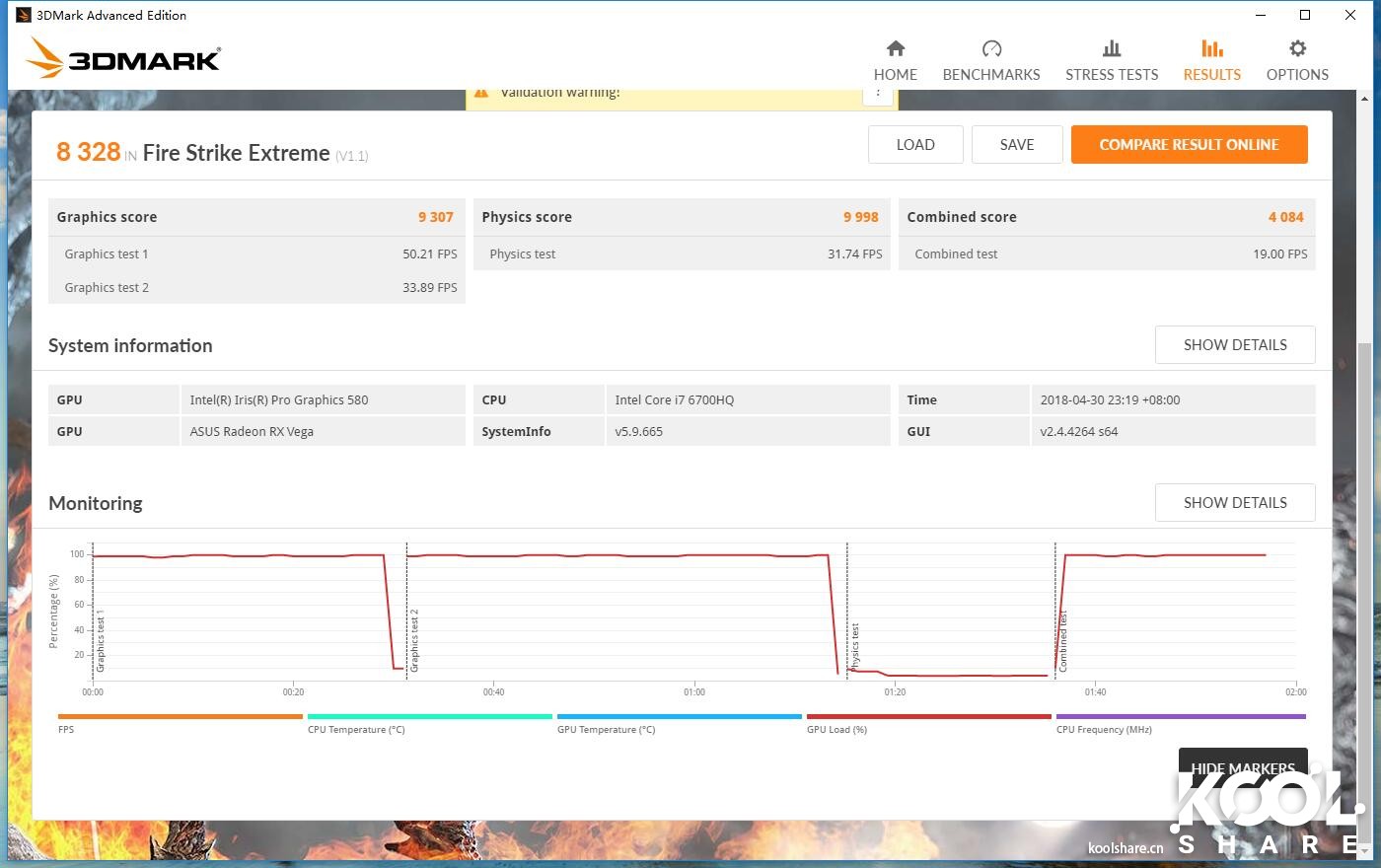Click the question mark help button on warning

tap(877, 95)
